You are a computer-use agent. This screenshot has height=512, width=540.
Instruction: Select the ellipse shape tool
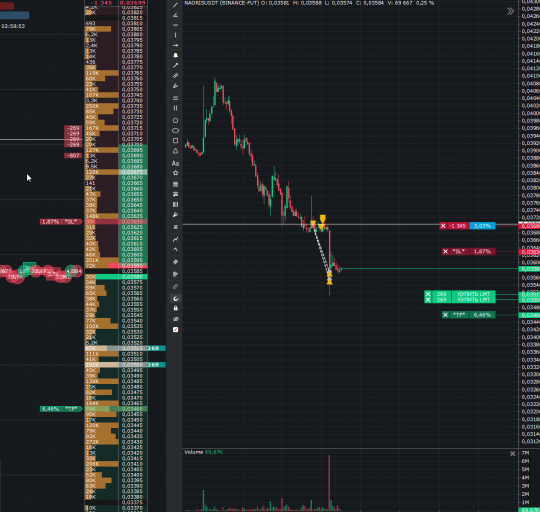pyautogui.click(x=175, y=130)
